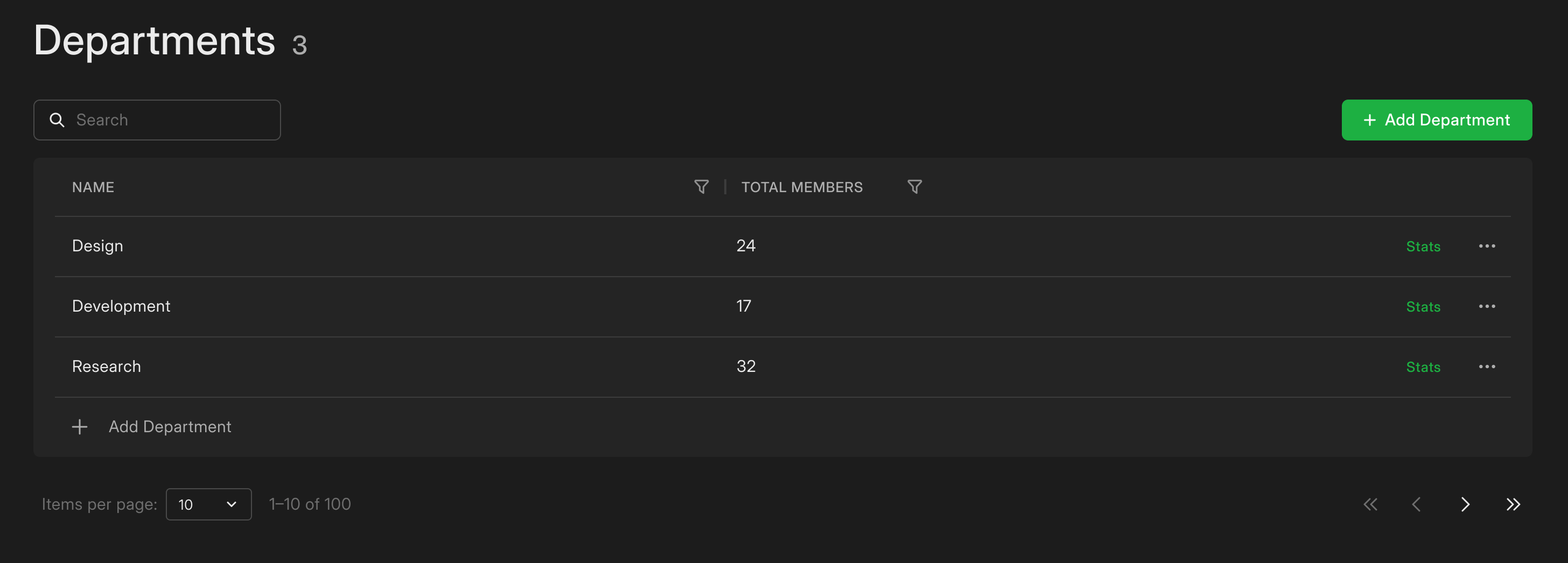This screenshot has height=563, width=1568.
Task: Click the search magnifier icon
Action: click(57, 120)
